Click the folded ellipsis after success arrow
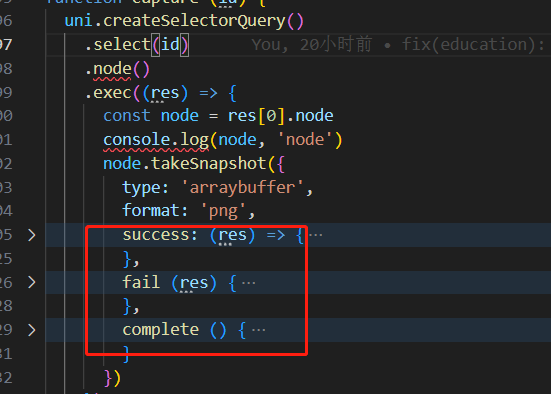Viewport: 551px width, 394px height. (x=316, y=235)
